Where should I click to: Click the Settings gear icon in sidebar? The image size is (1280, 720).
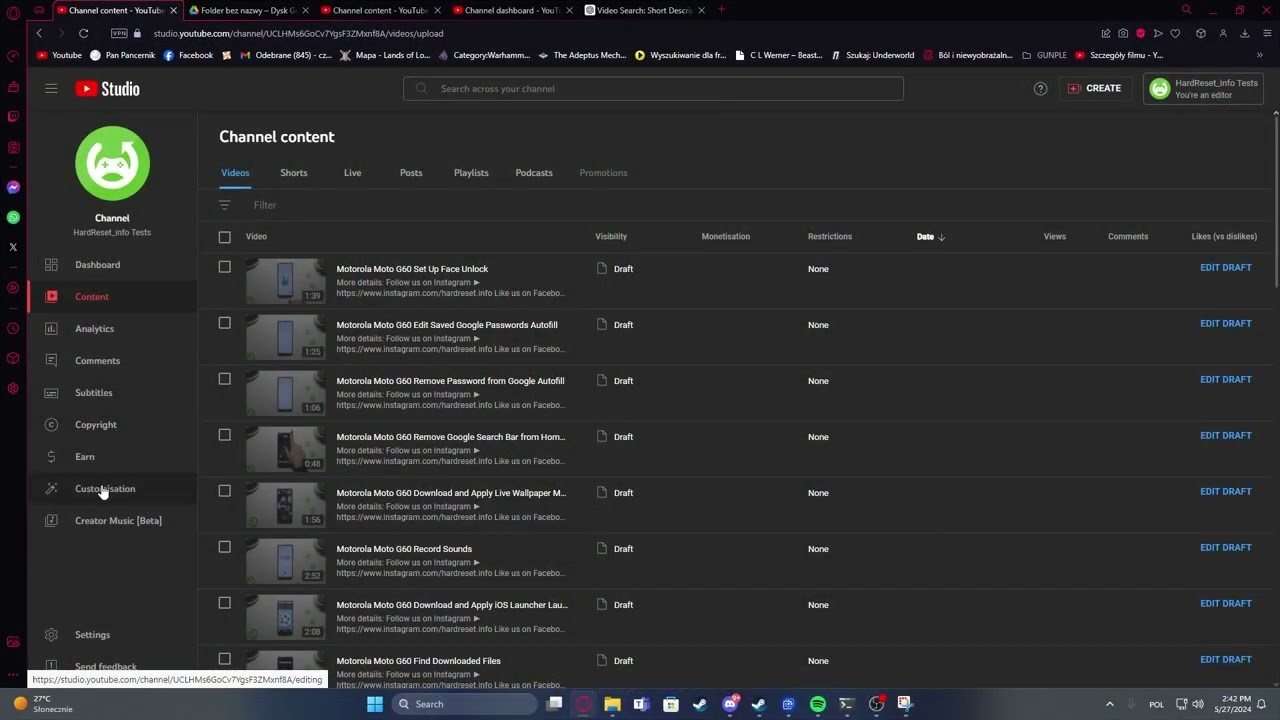click(51, 635)
